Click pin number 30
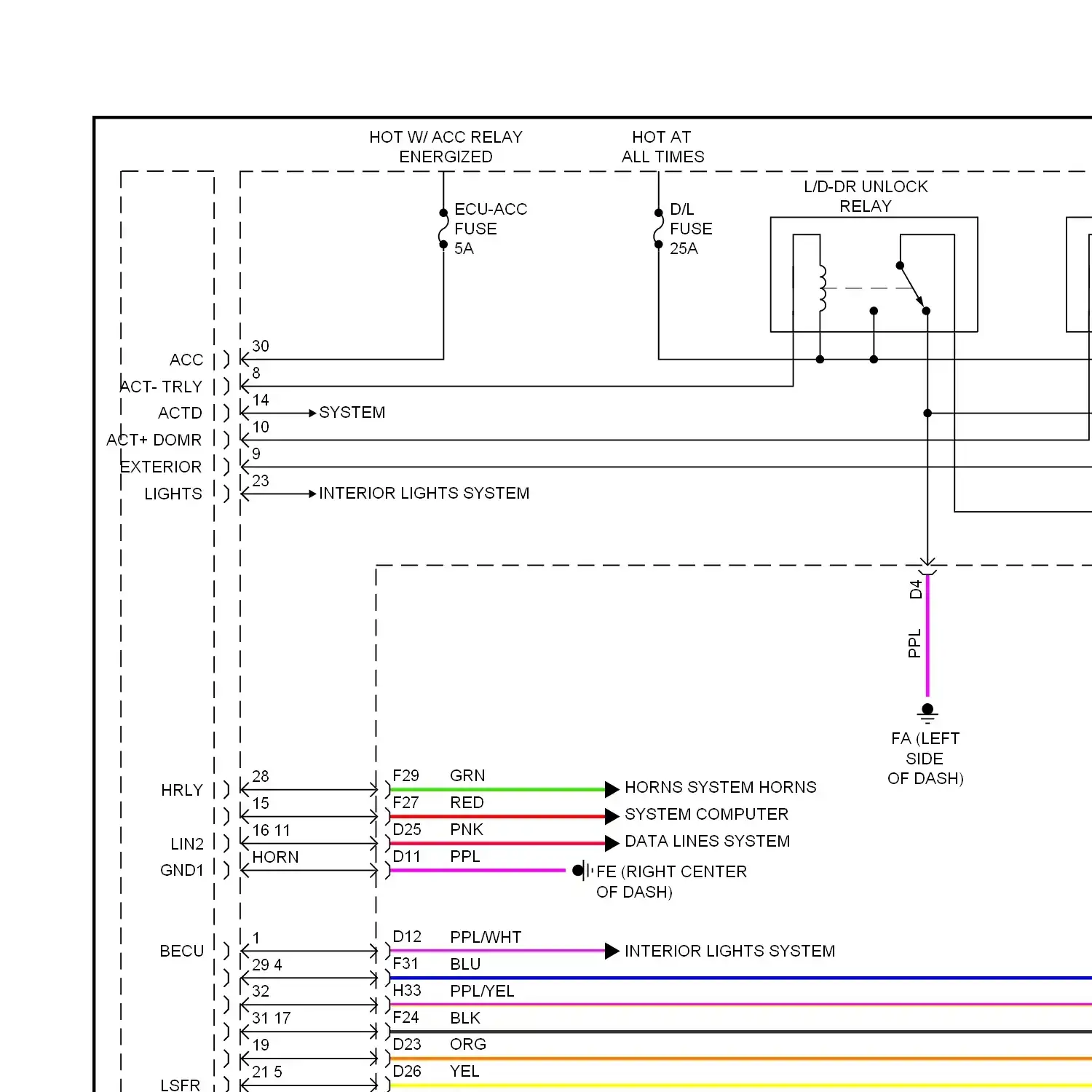1092x1092 pixels. (261, 346)
